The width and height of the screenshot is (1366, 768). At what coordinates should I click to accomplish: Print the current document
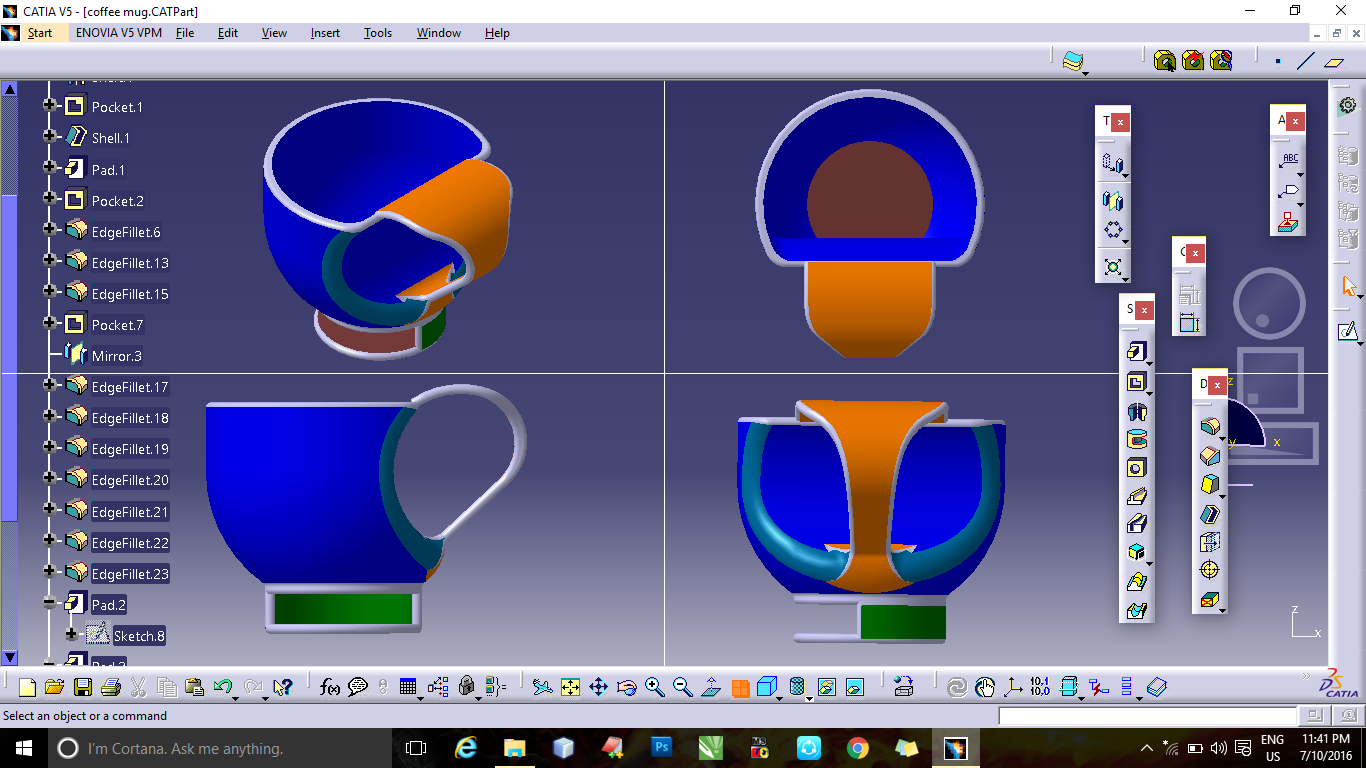click(111, 687)
